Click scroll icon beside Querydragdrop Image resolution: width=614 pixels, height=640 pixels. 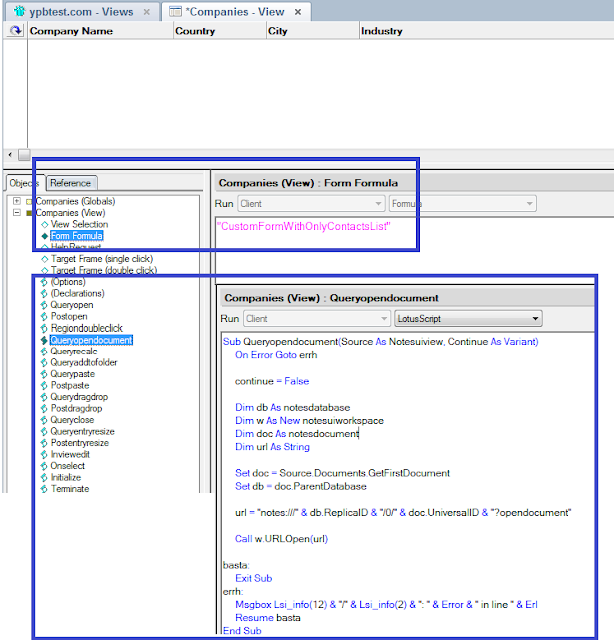click(44, 397)
